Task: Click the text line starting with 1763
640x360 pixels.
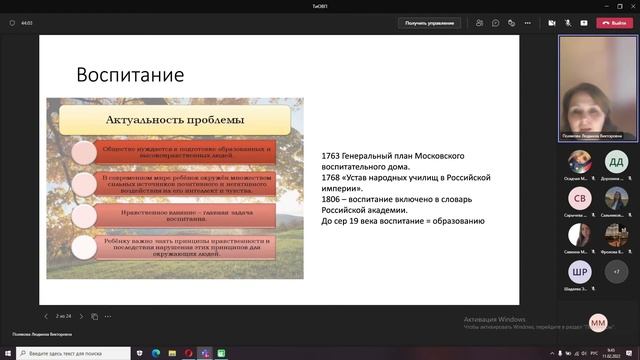Action: point(393,156)
